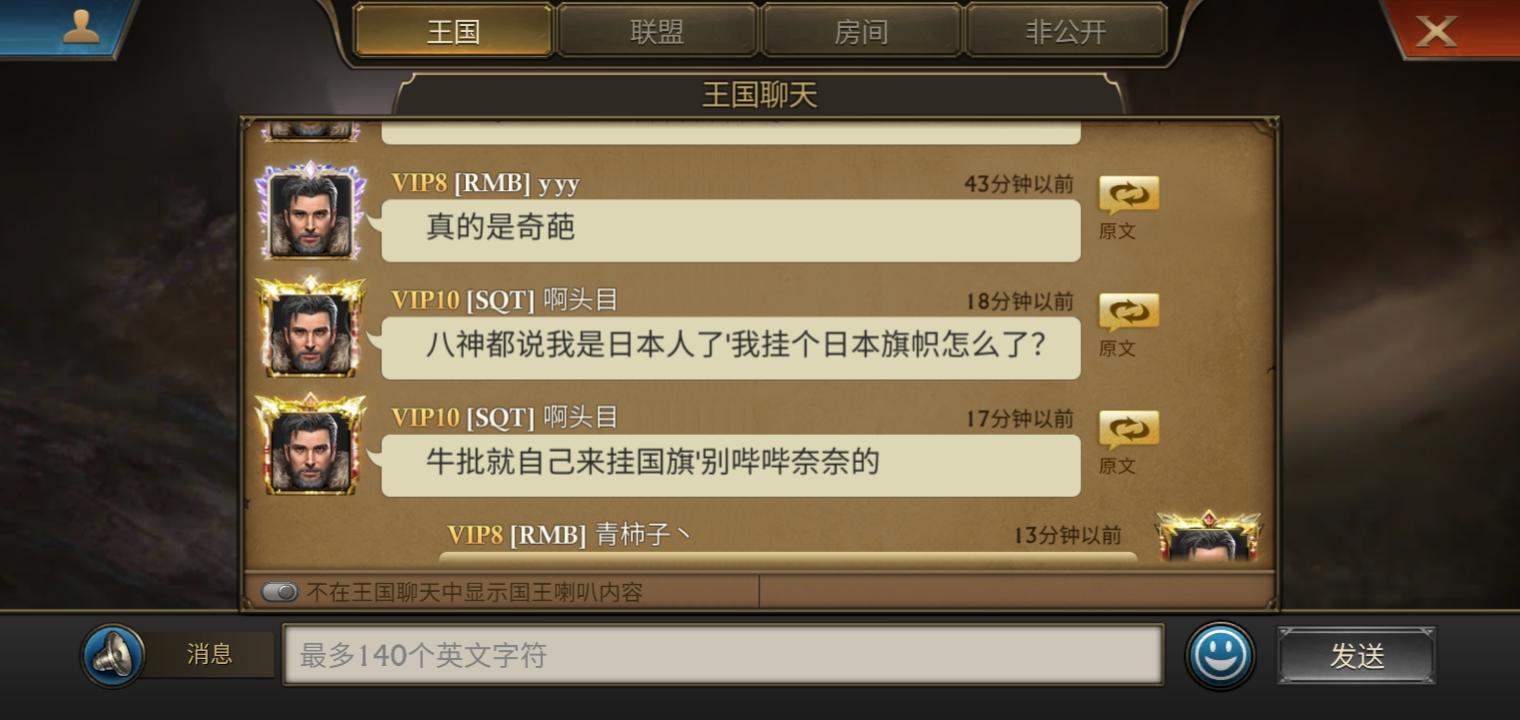Focus the 最多140个英文字符 message input
This screenshot has width=1520, height=720.
click(723, 655)
